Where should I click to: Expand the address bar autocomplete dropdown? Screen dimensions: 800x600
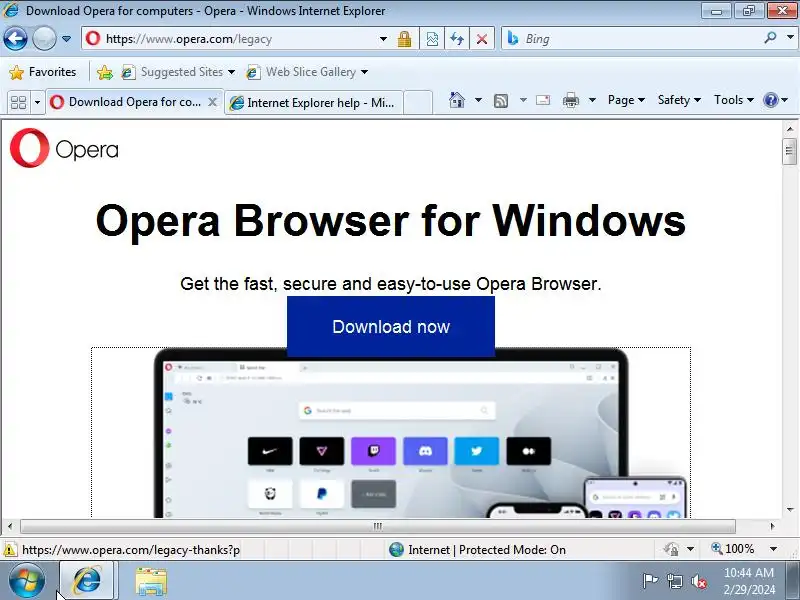pyautogui.click(x=383, y=39)
